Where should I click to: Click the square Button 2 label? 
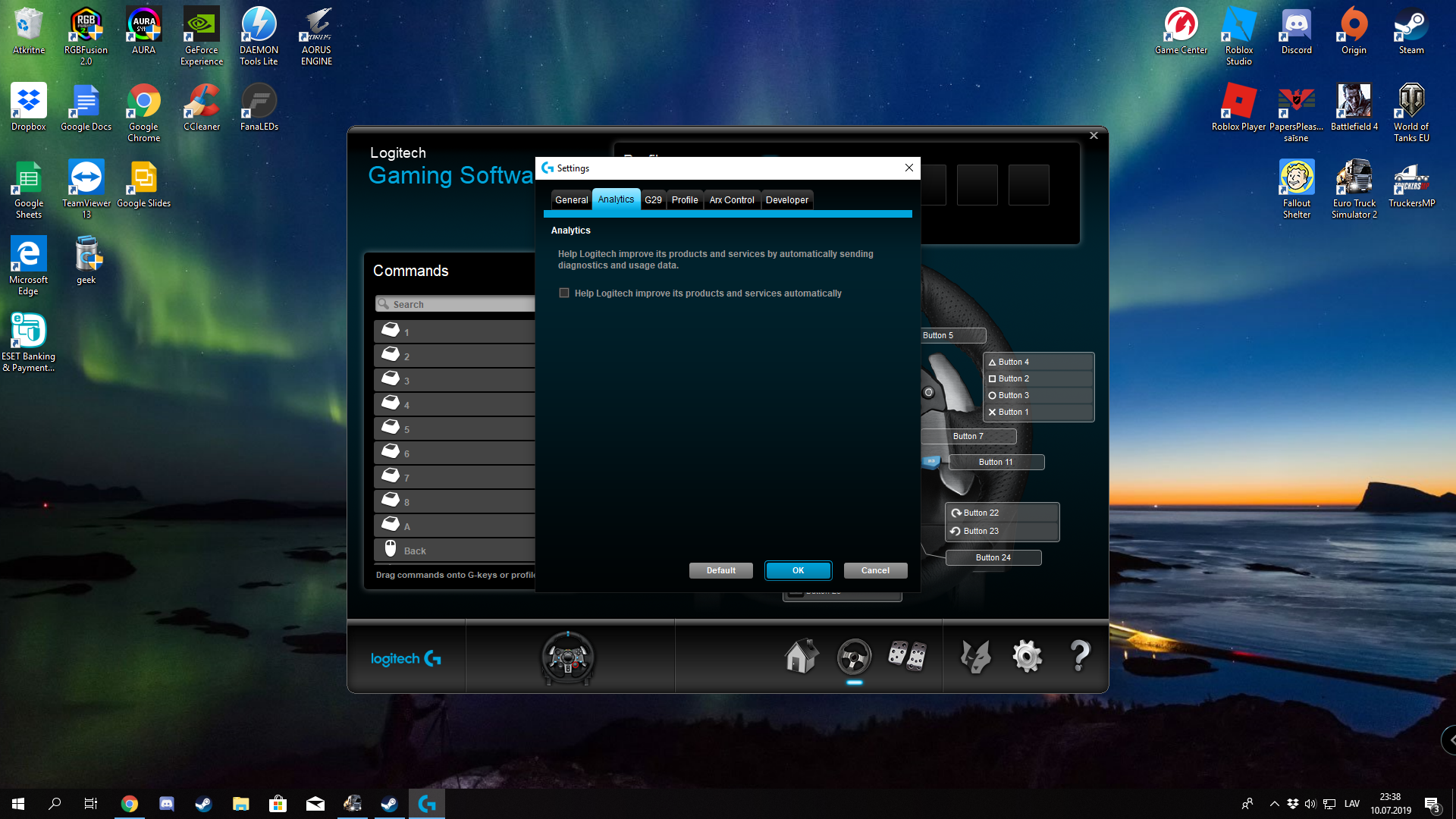pyautogui.click(x=1039, y=378)
